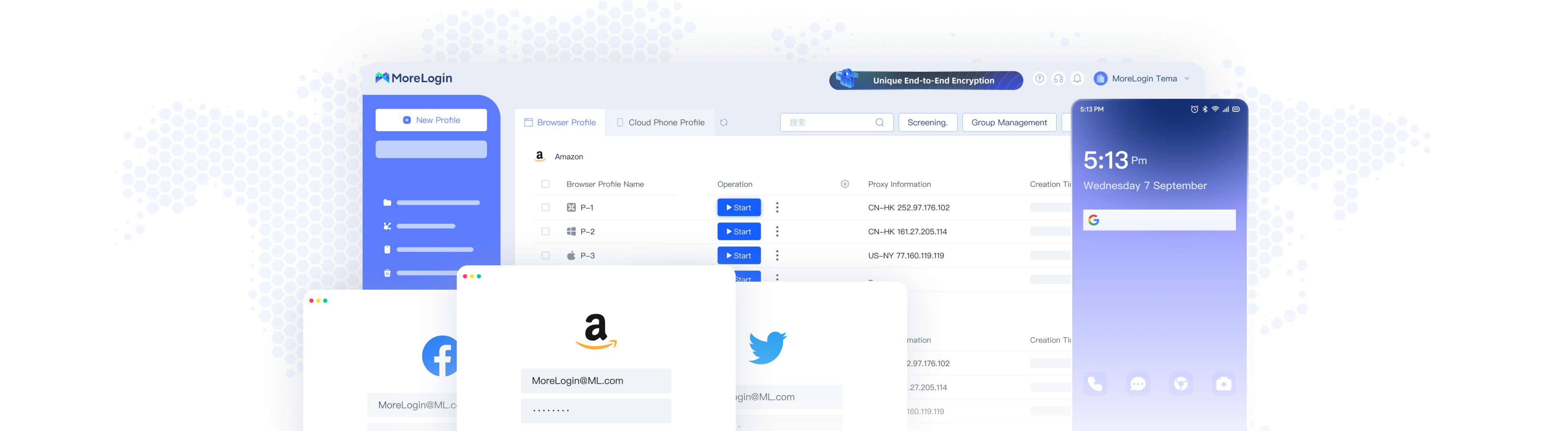Image resolution: width=1568 pixels, height=431 pixels.
Task: Start the P-3 browser profile
Action: tap(738, 255)
